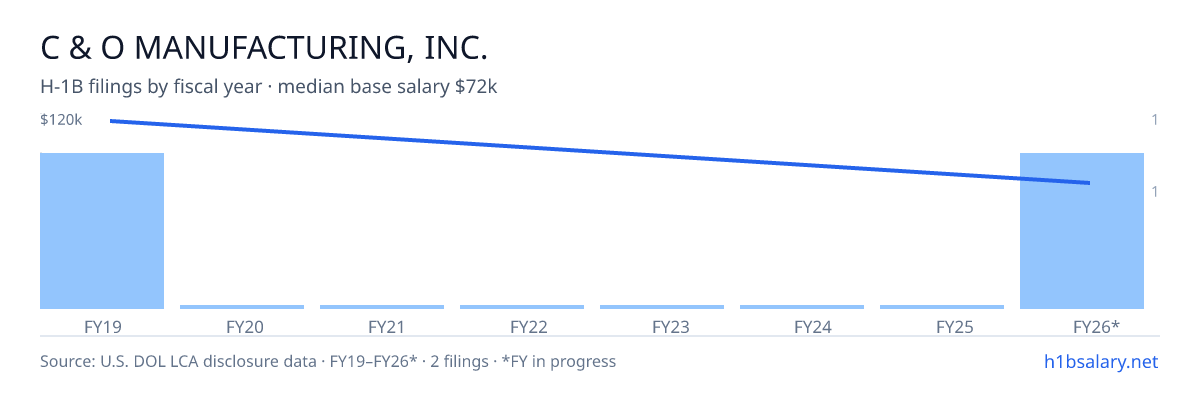Image resolution: width=1200 pixels, height=400 pixels.
Task: Click the $120k salary axis label
Action: click(61, 120)
